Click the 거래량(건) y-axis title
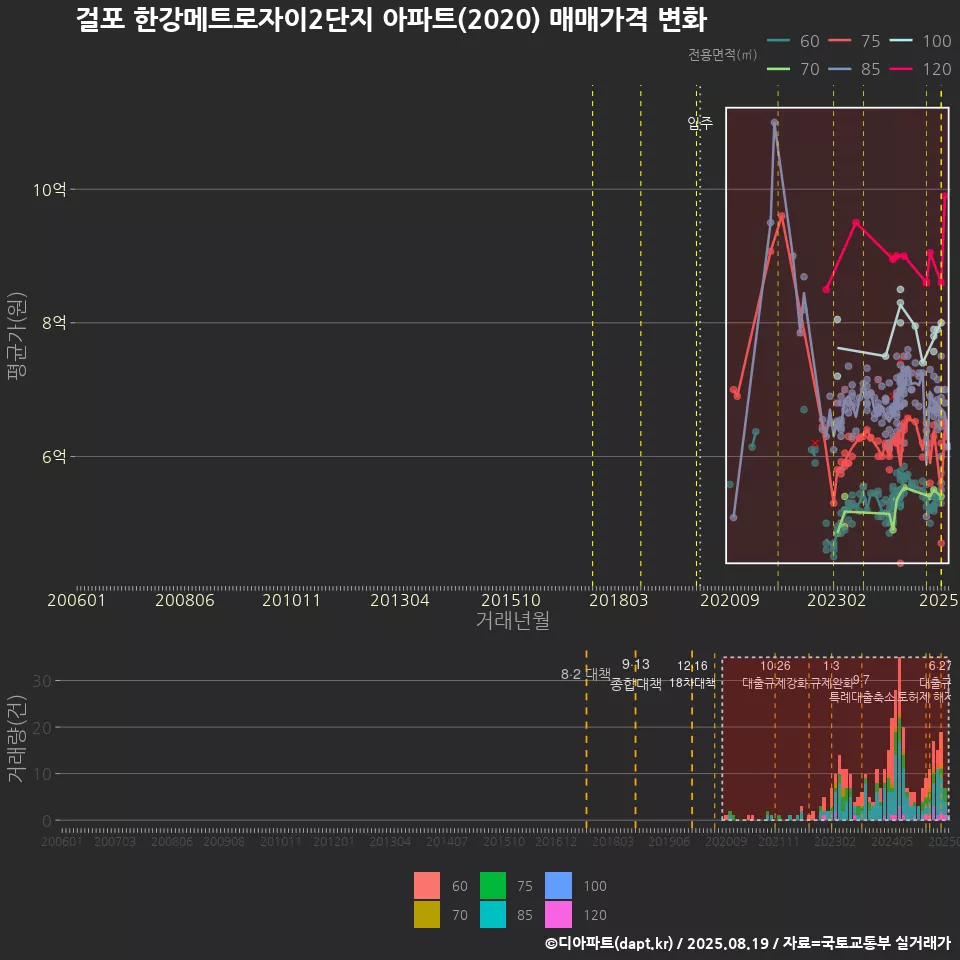This screenshot has width=960, height=960. click(x=15, y=738)
